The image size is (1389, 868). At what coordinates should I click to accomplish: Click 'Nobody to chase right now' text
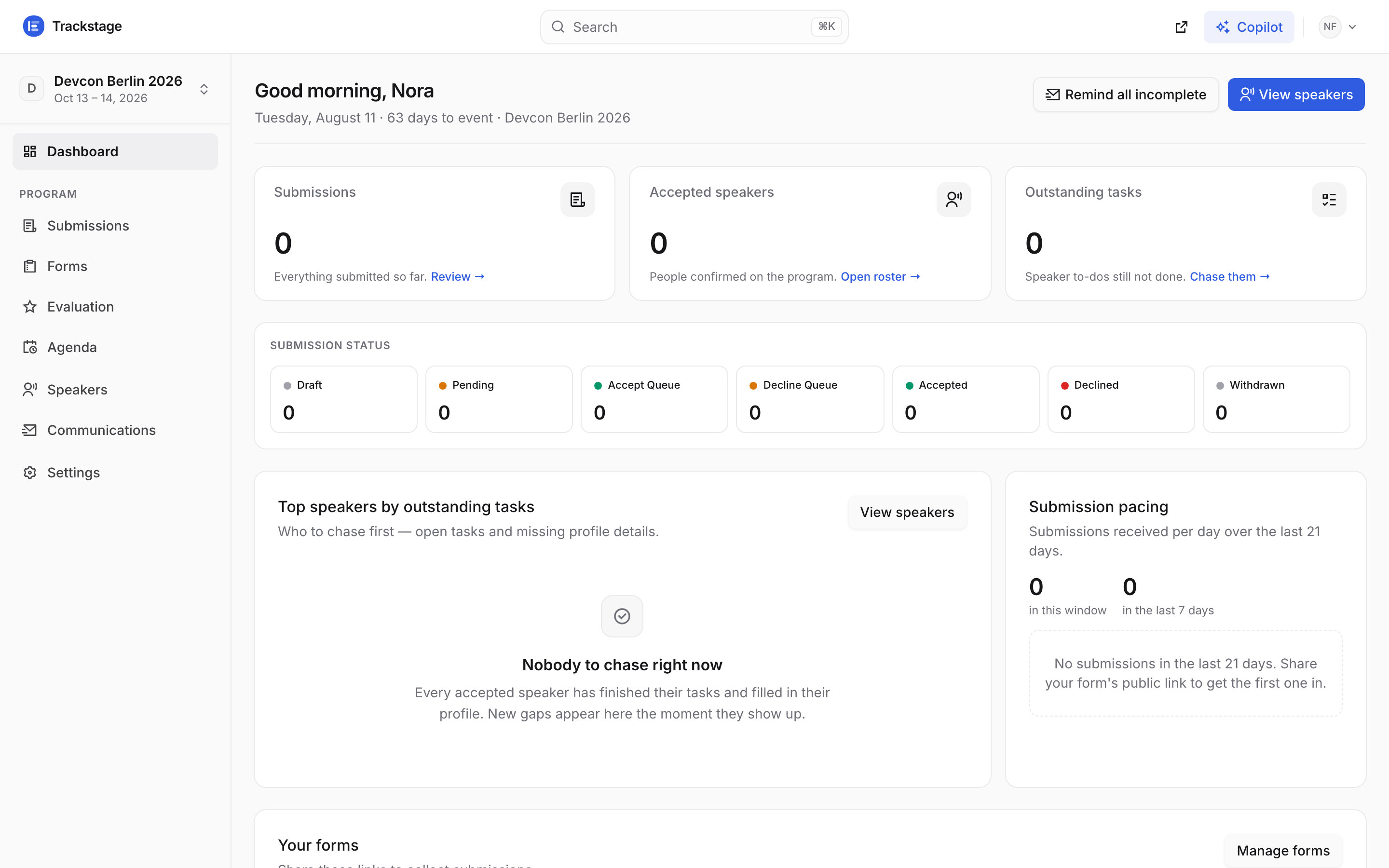pyautogui.click(x=622, y=665)
